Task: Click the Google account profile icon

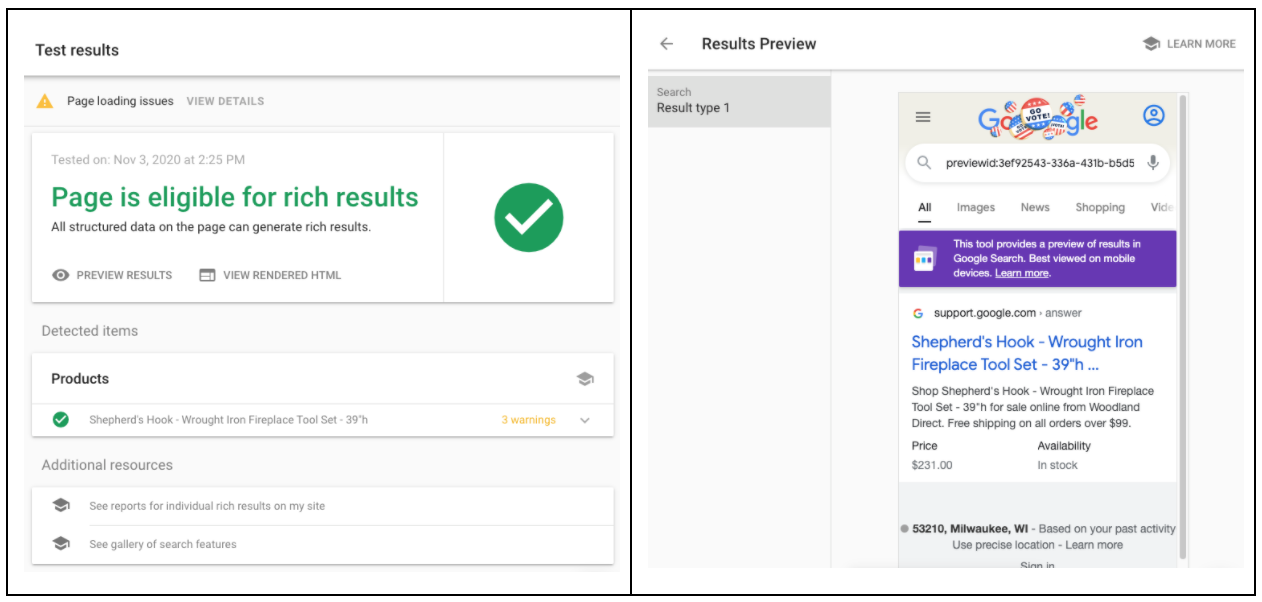Action: tap(1154, 116)
